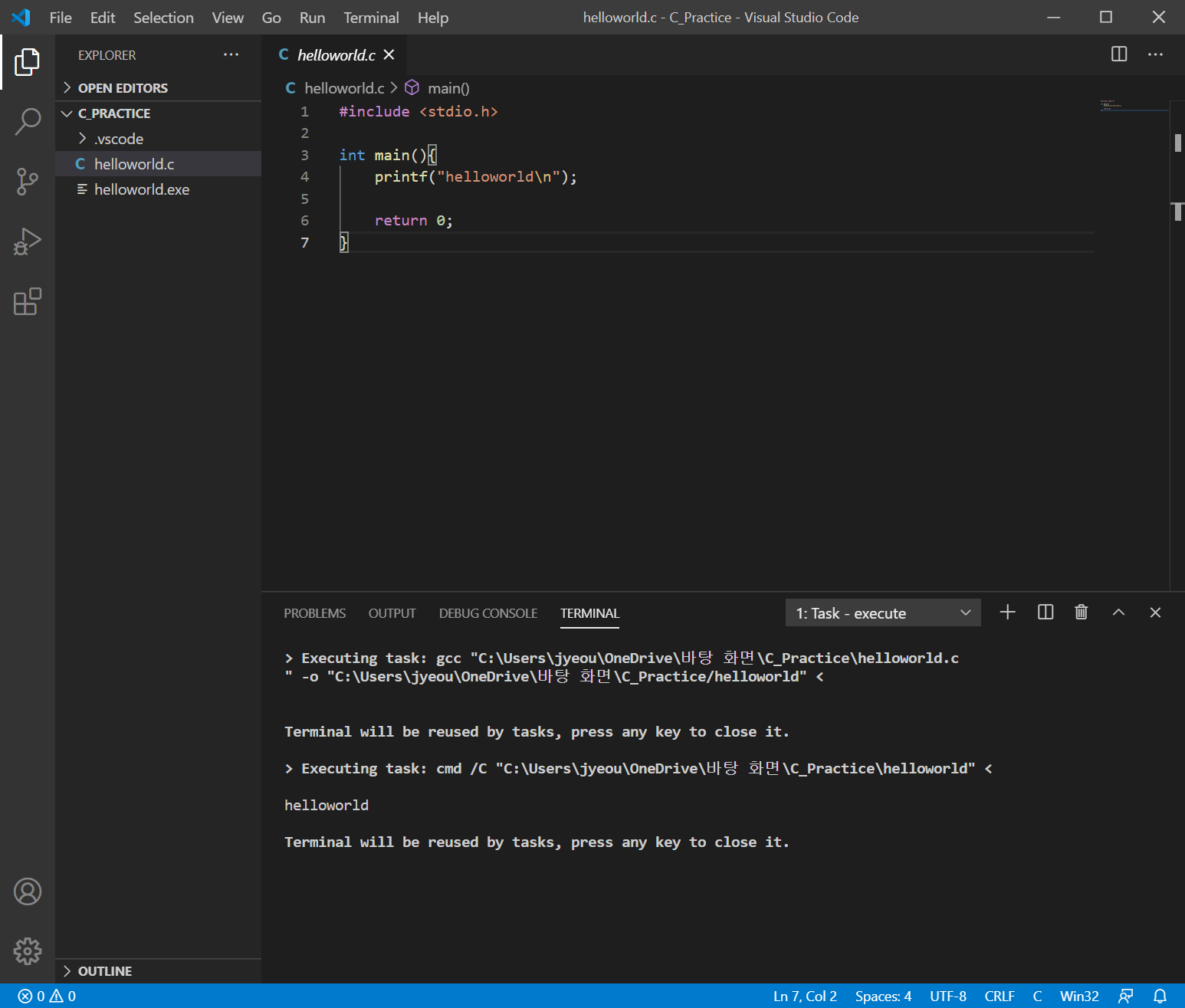This screenshot has width=1185, height=1008.
Task: Open the Terminal menu
Action: tap(371, 18)
